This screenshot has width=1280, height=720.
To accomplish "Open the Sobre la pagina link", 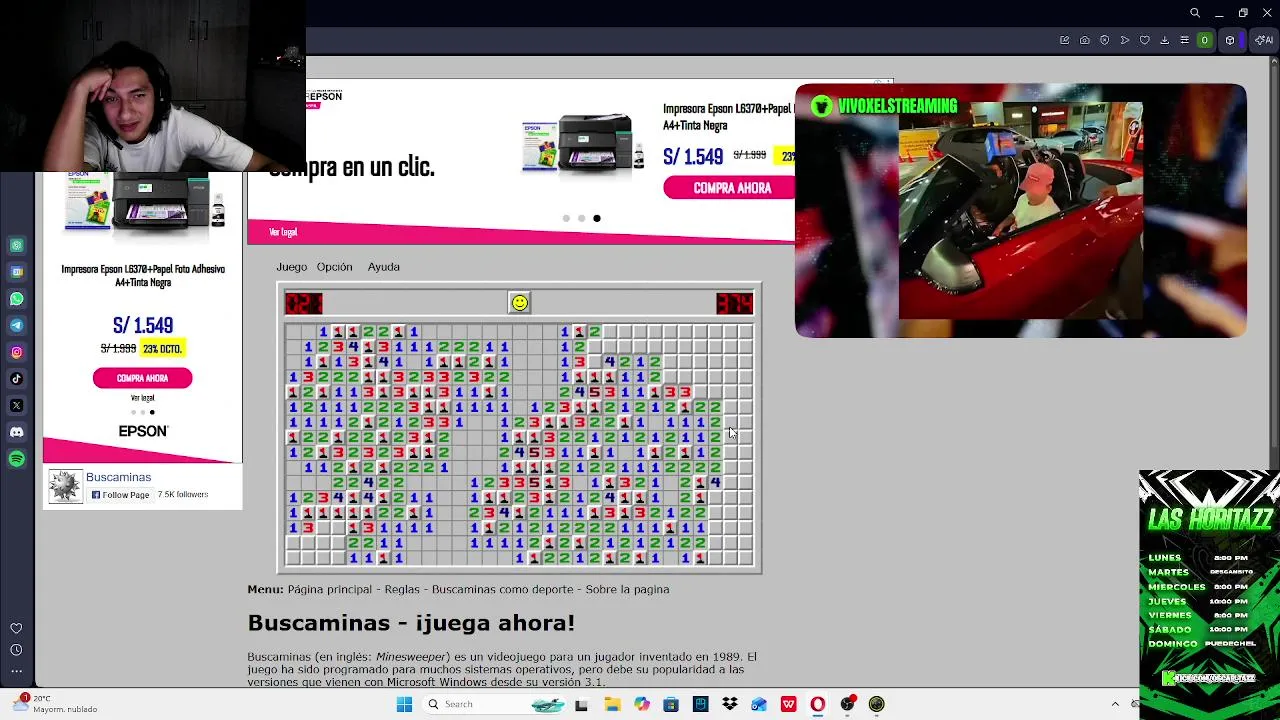I will point(628,589).
